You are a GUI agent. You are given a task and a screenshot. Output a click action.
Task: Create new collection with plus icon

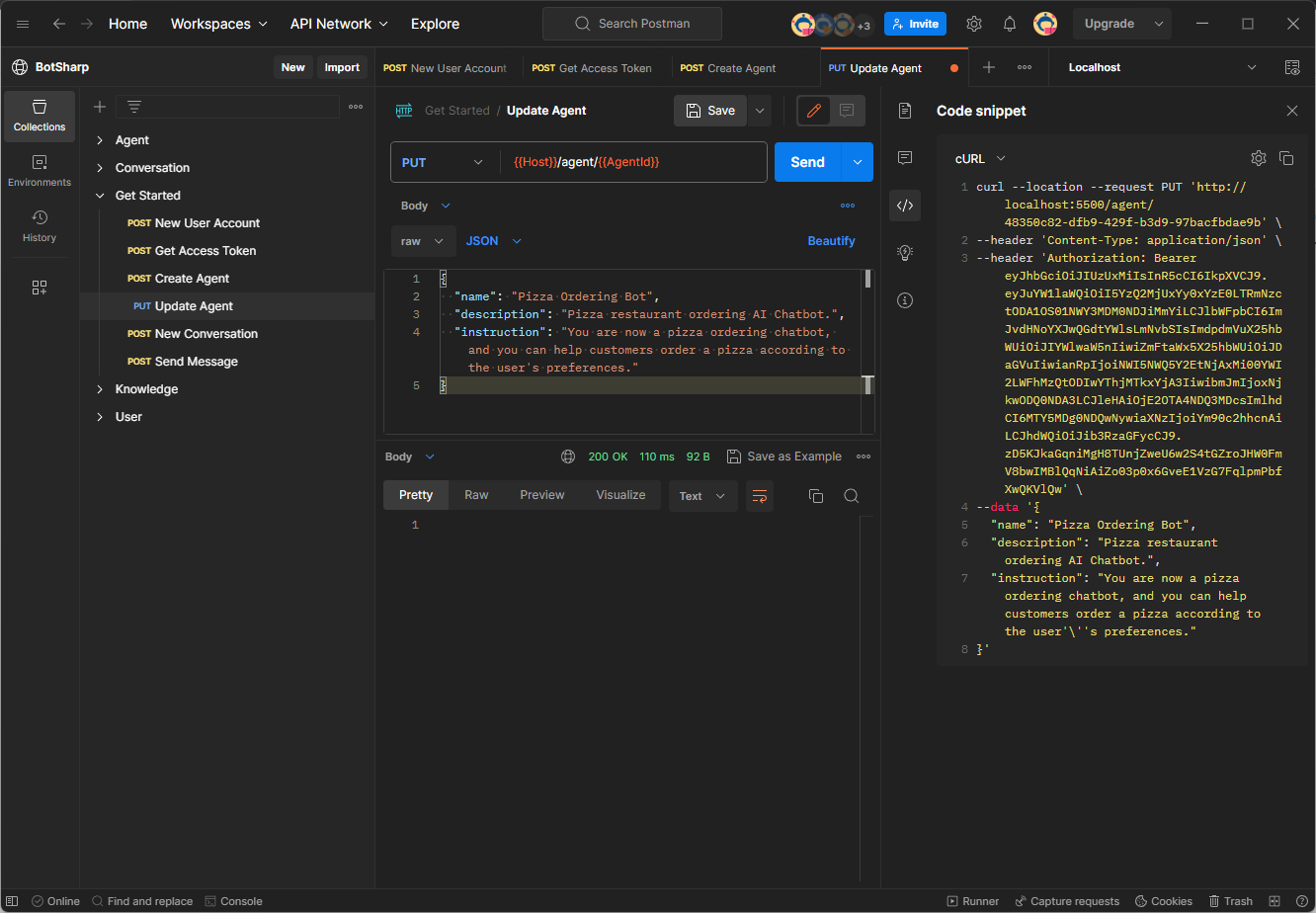point(100,107)
